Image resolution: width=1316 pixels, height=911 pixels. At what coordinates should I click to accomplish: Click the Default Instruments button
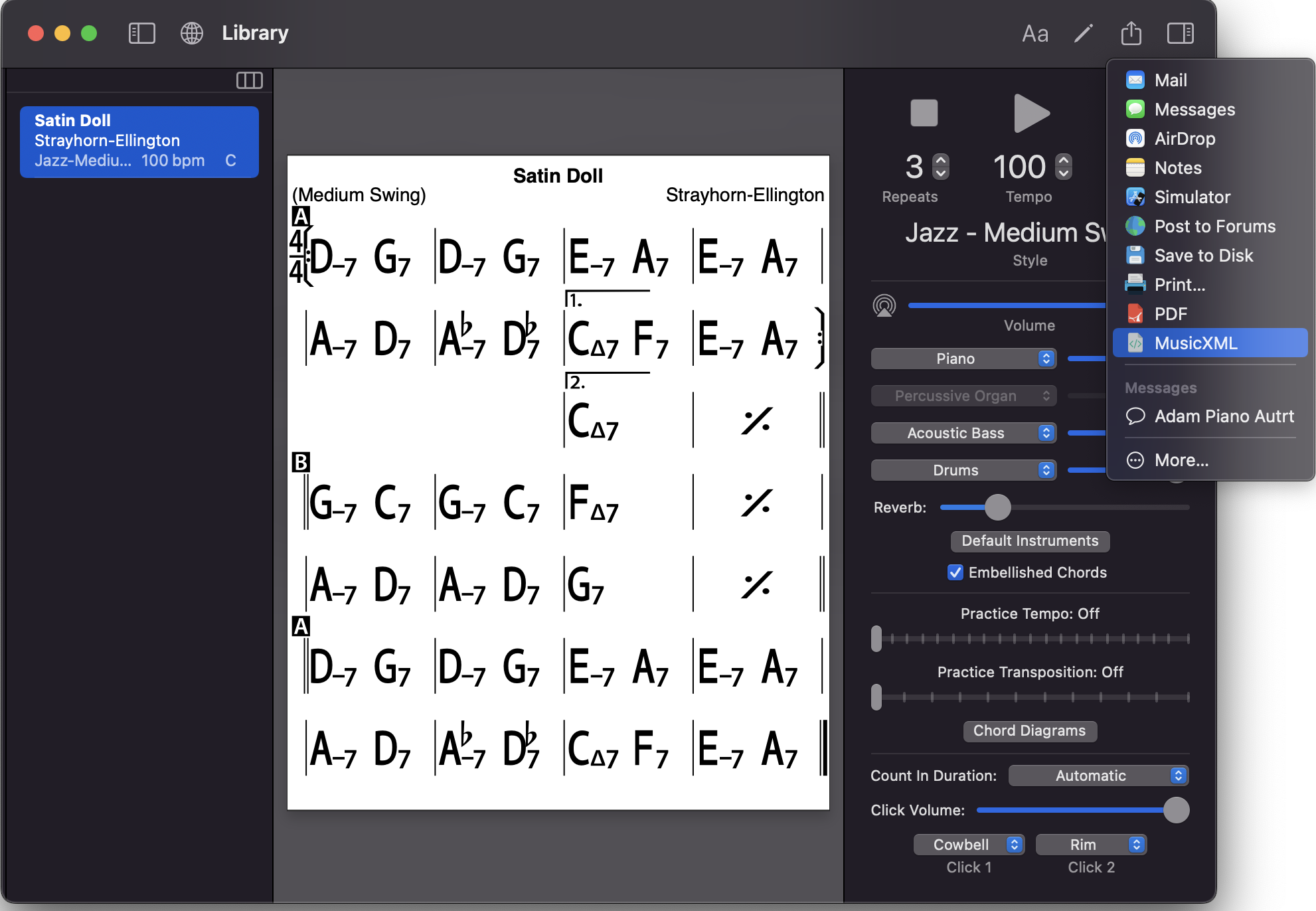click(x=1029, y=540)
